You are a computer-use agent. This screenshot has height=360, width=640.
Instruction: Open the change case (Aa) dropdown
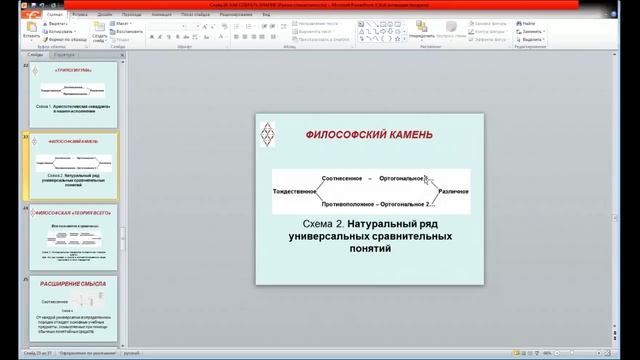[207, 37]
